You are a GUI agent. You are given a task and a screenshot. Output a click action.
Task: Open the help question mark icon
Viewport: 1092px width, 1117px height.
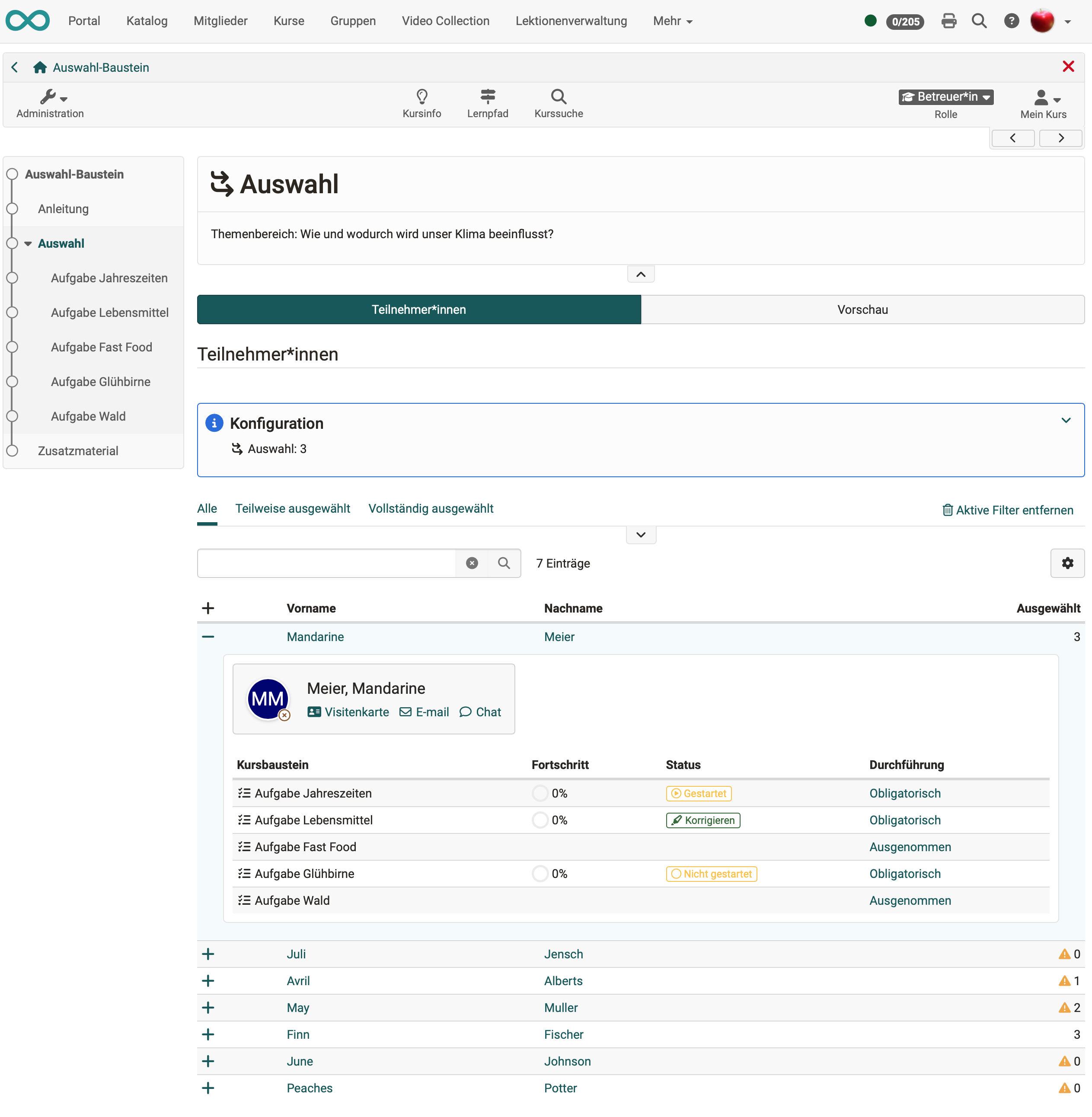click(x=1011, y=21)
